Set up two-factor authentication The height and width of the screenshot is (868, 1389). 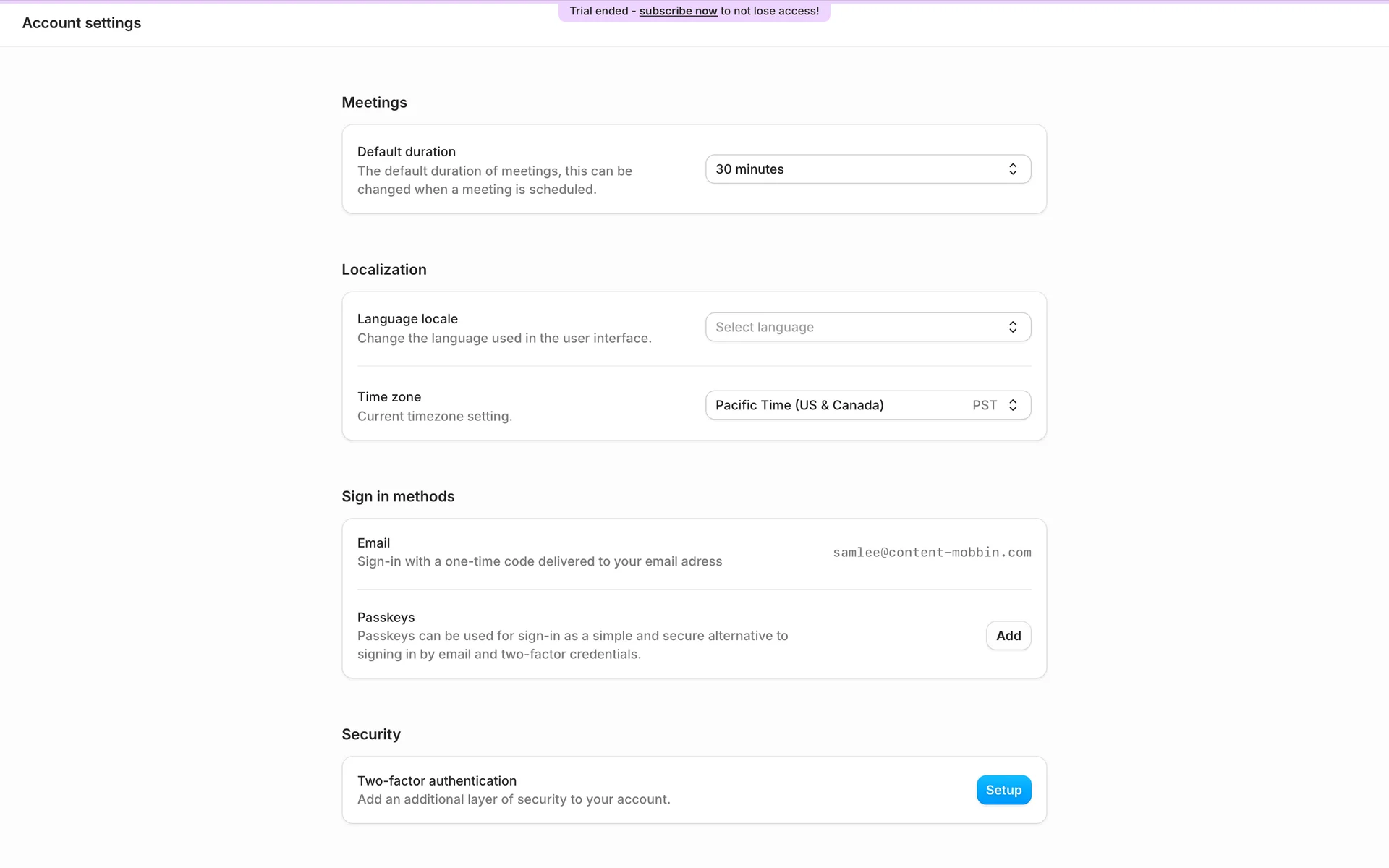[1003, 790]
